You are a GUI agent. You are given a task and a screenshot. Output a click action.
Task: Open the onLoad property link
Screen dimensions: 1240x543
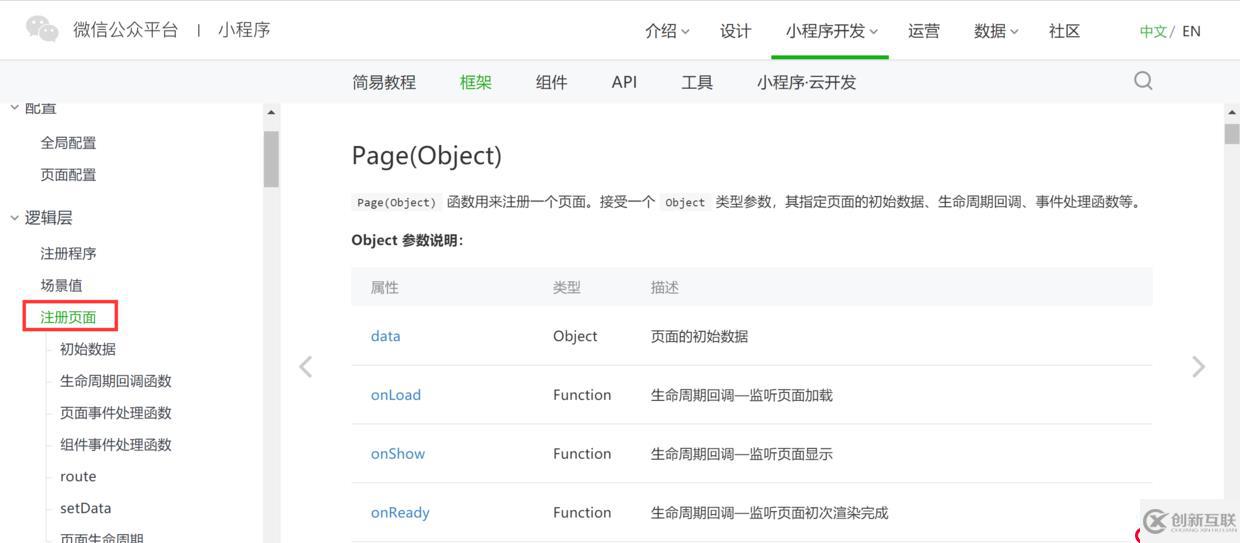pyautogui.click(x=396, y=395)
